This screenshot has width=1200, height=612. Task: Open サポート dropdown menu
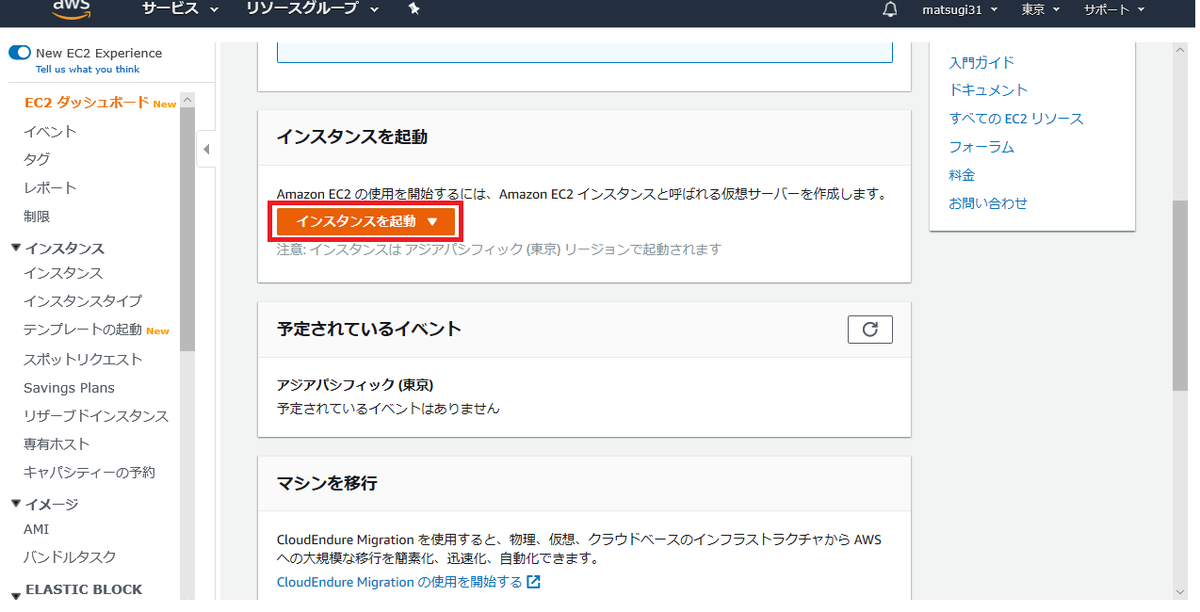click(x=1113, y=9)
